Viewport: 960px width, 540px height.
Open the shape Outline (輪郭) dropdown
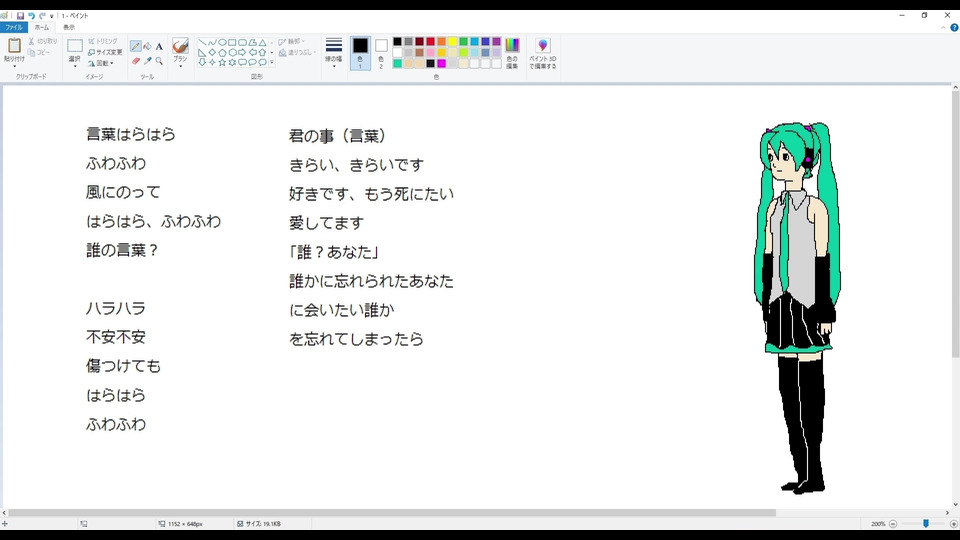point(292,42)
